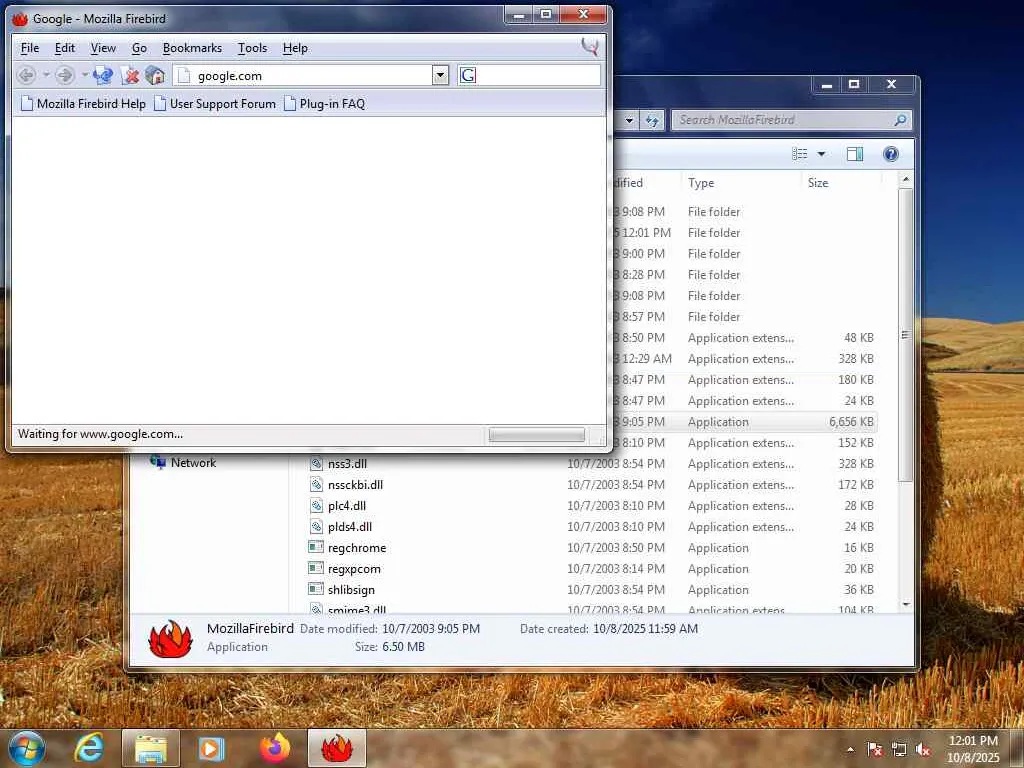Click the Firebird throbber activity icon
1024x768 pixels.
590,47
